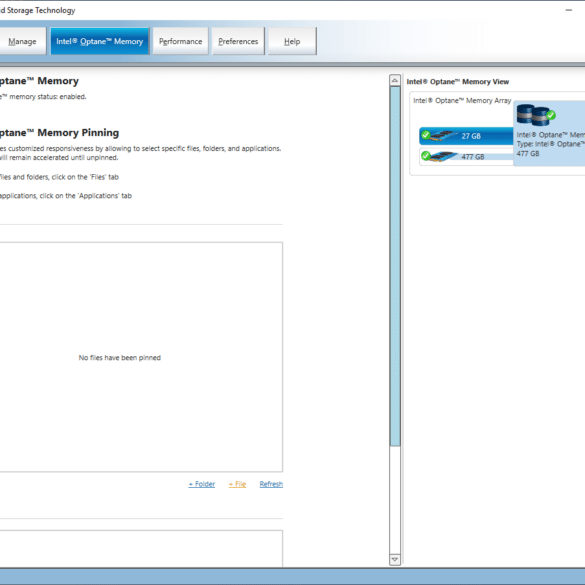Open the Help tab
This screenshot has width=585, height=585.
(x=292, y=41)
